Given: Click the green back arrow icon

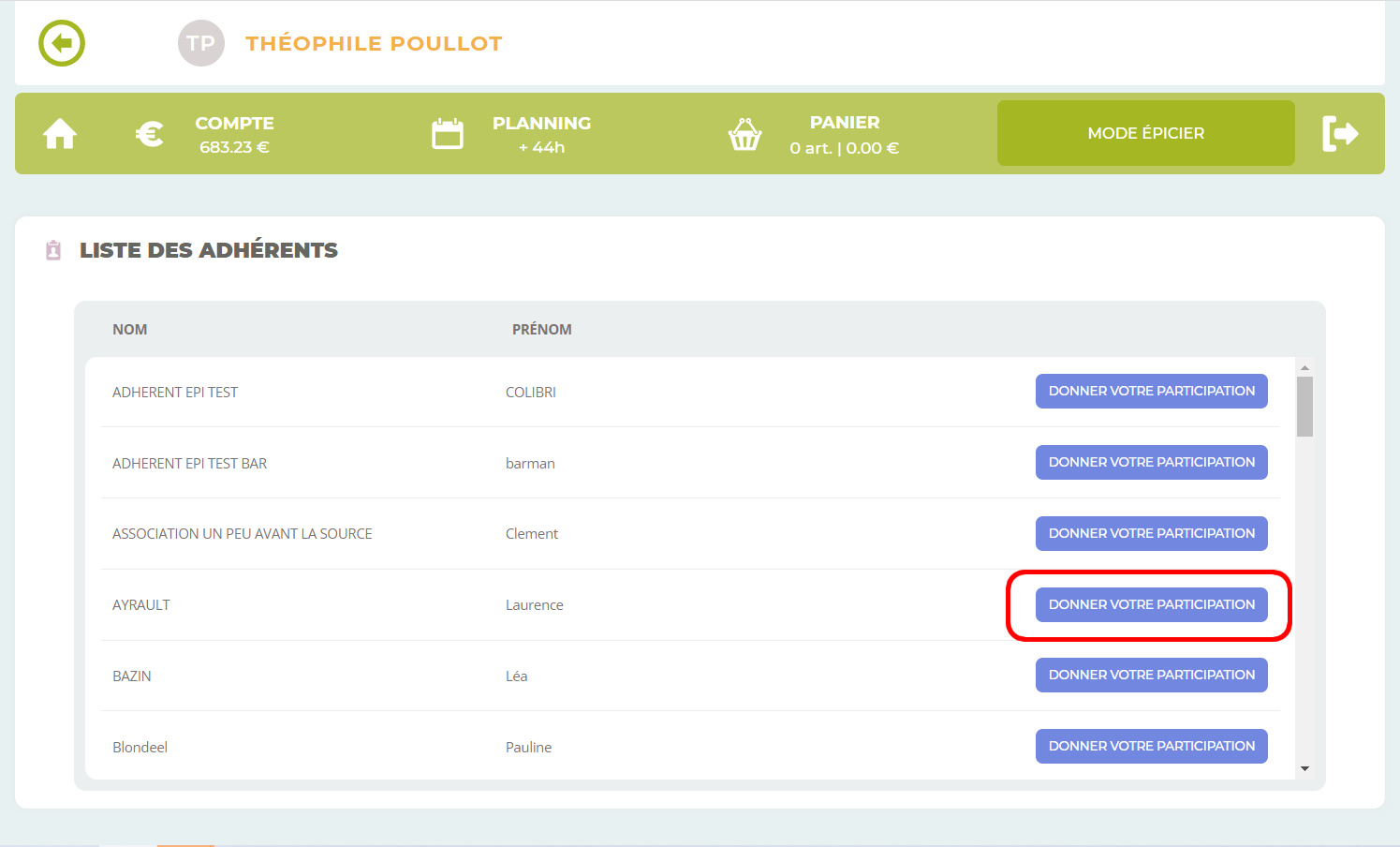Looking at the screenshot, I should 62,43.
